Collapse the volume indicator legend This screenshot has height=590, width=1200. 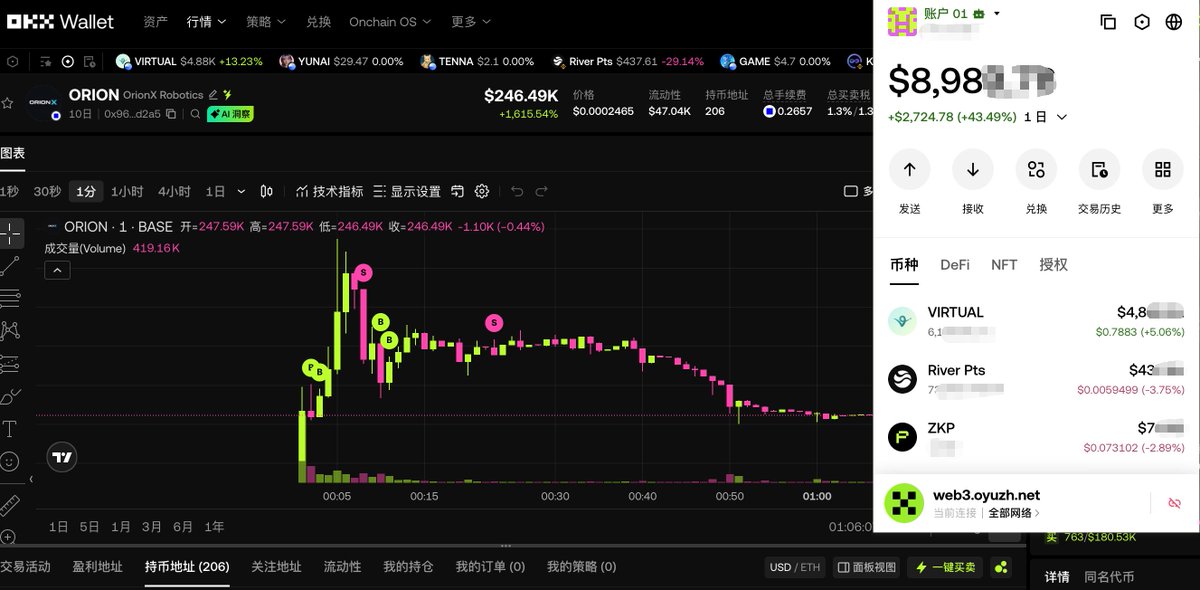pos(56,270)
